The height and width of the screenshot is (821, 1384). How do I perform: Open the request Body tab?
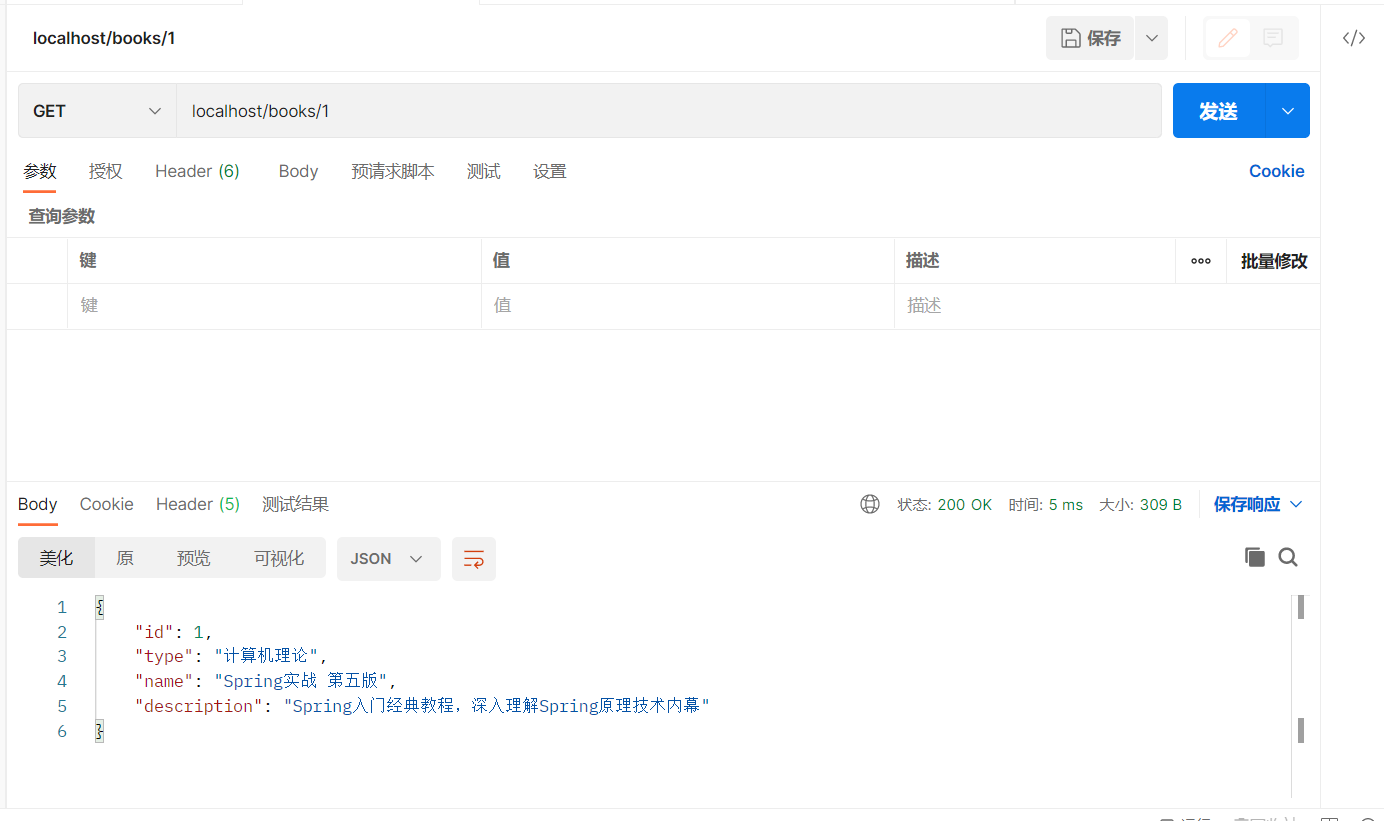pyautogui.click(x=298, y=171)
